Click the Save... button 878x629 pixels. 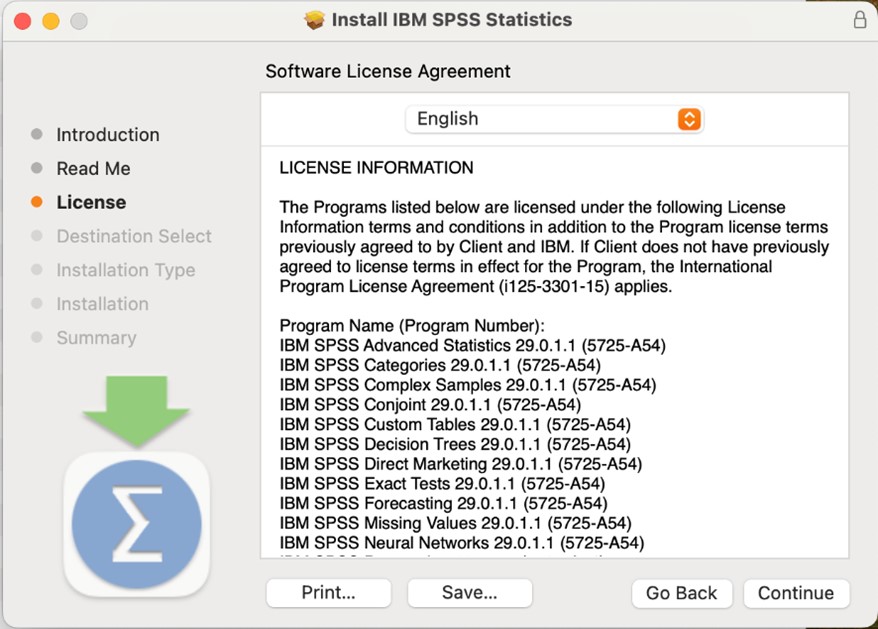(469, 593)
